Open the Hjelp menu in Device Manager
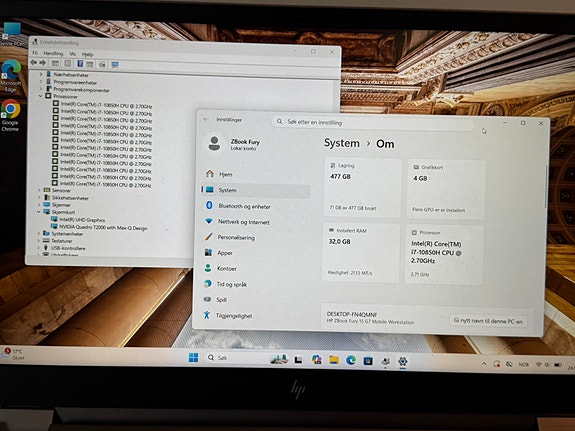575x431 pixels. 87,55
